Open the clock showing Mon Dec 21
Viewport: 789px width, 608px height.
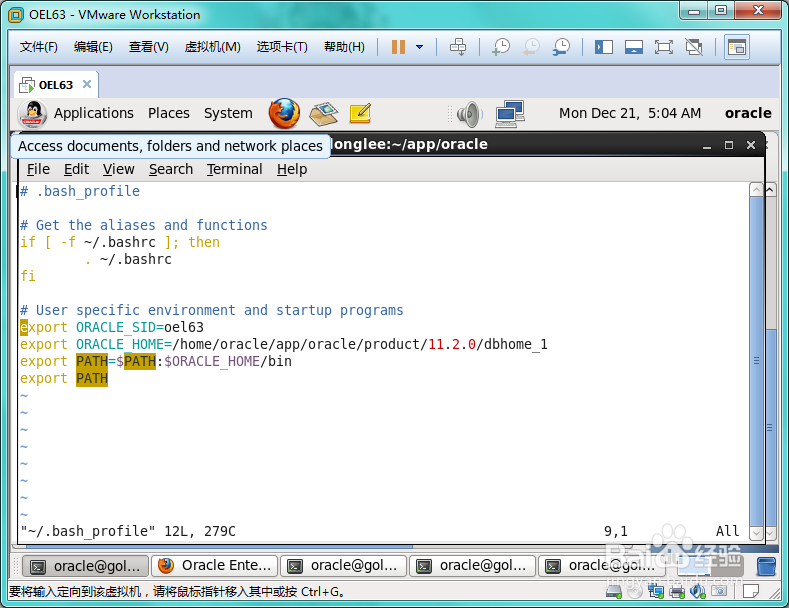(x=629, y=113)
